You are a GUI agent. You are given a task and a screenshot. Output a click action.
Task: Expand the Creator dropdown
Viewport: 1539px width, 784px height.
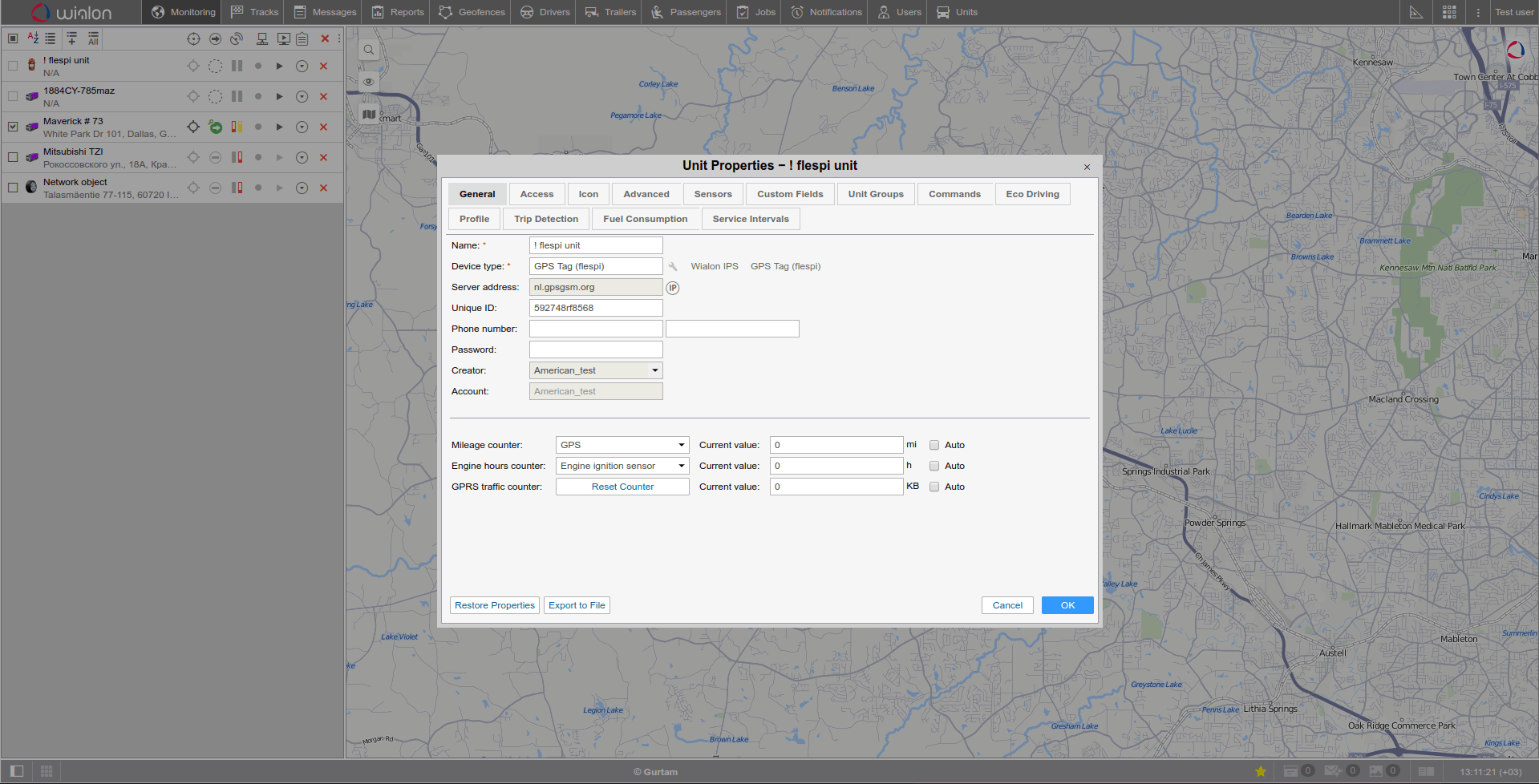654,370
